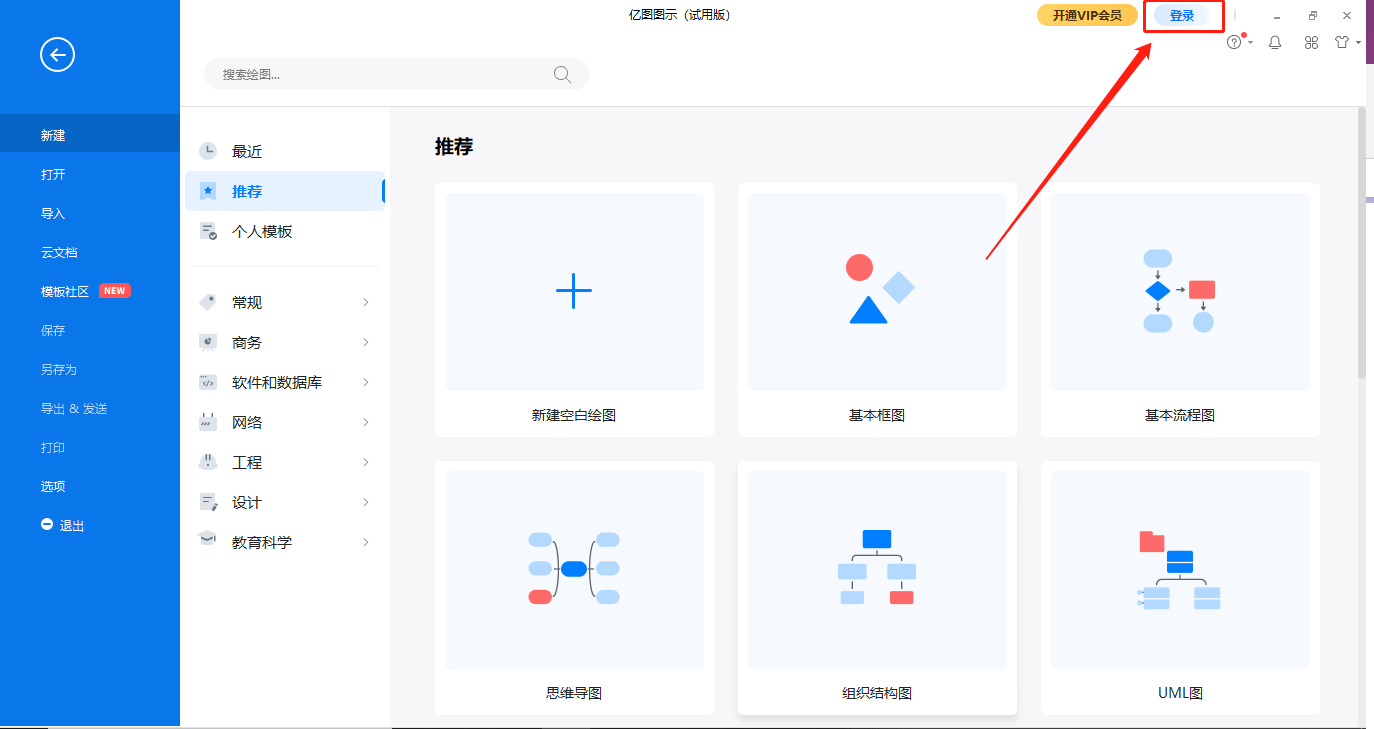Open the UML图 template thumbnail
Image resolution: width=1374 pixels, height=729 pixels.
(x=1180, y=569)
